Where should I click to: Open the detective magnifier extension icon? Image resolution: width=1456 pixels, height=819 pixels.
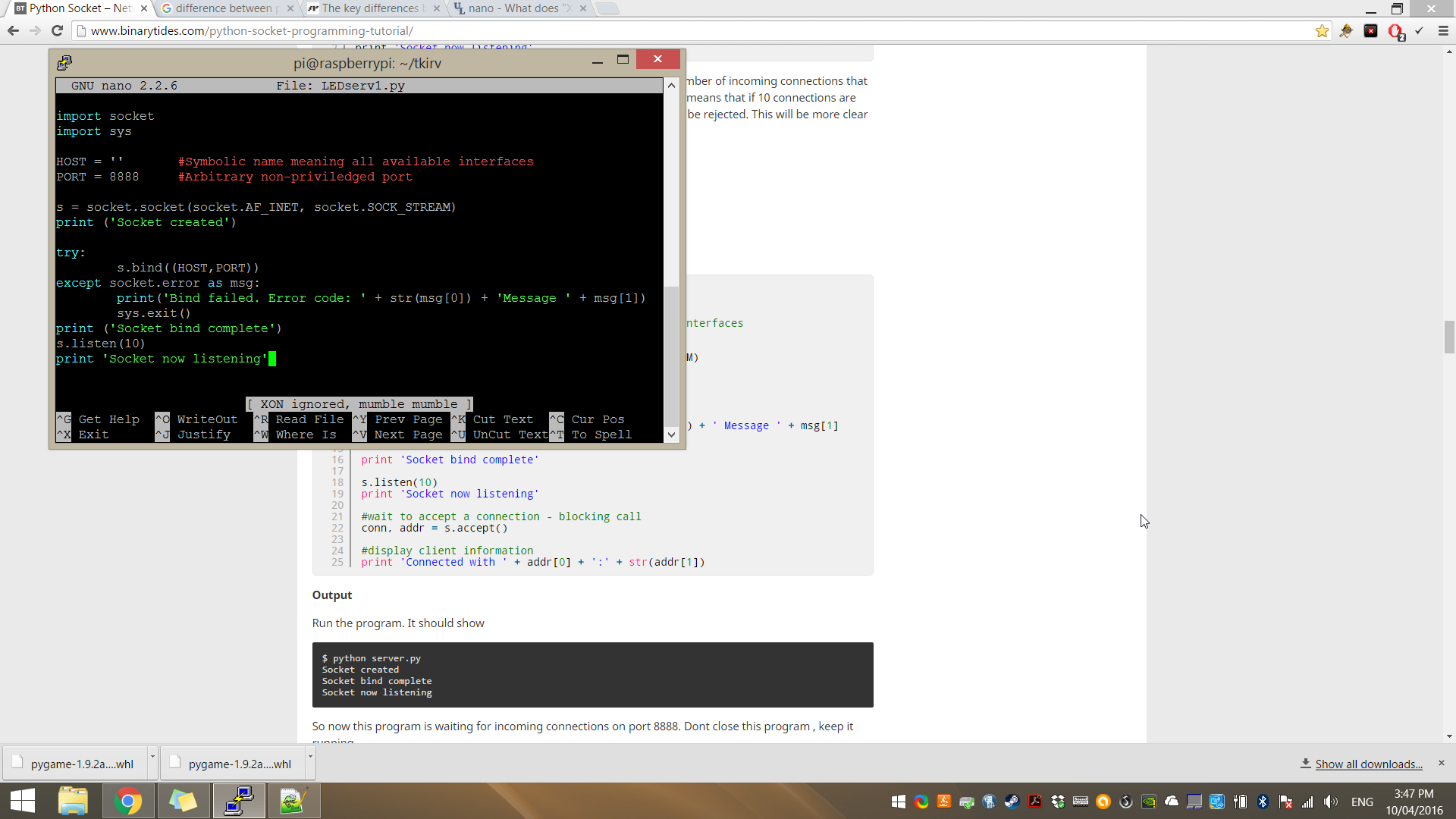click(1346, 31)
